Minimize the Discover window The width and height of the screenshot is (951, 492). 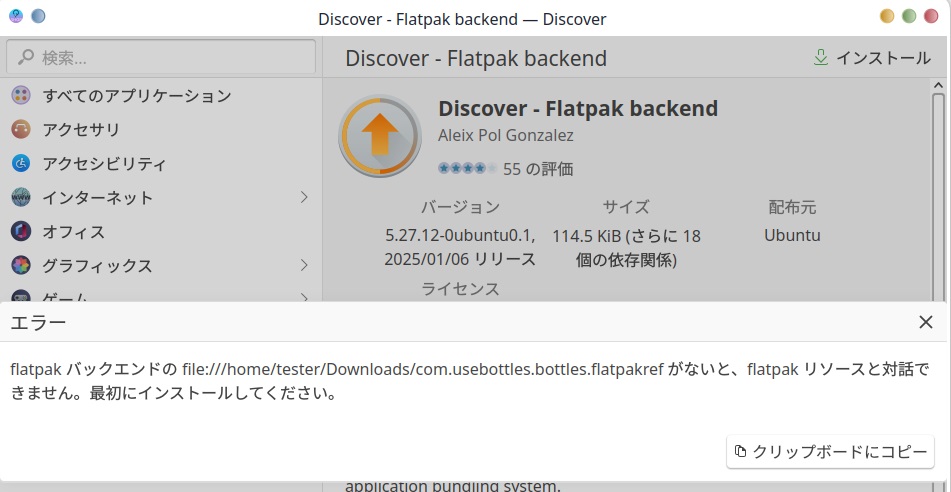pyautogui.click(x=887, y=17)
